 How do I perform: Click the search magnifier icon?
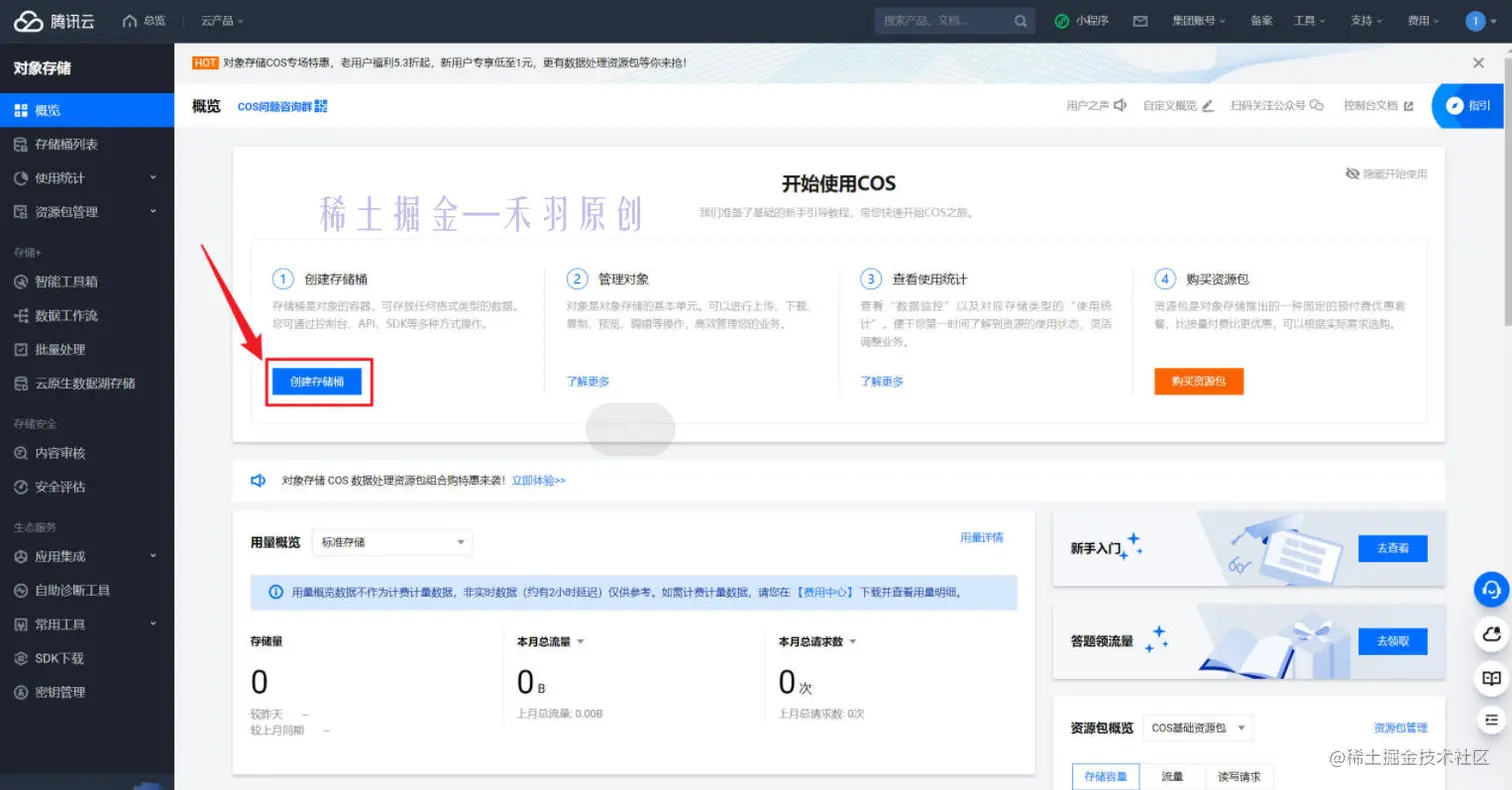point(1020,21)
